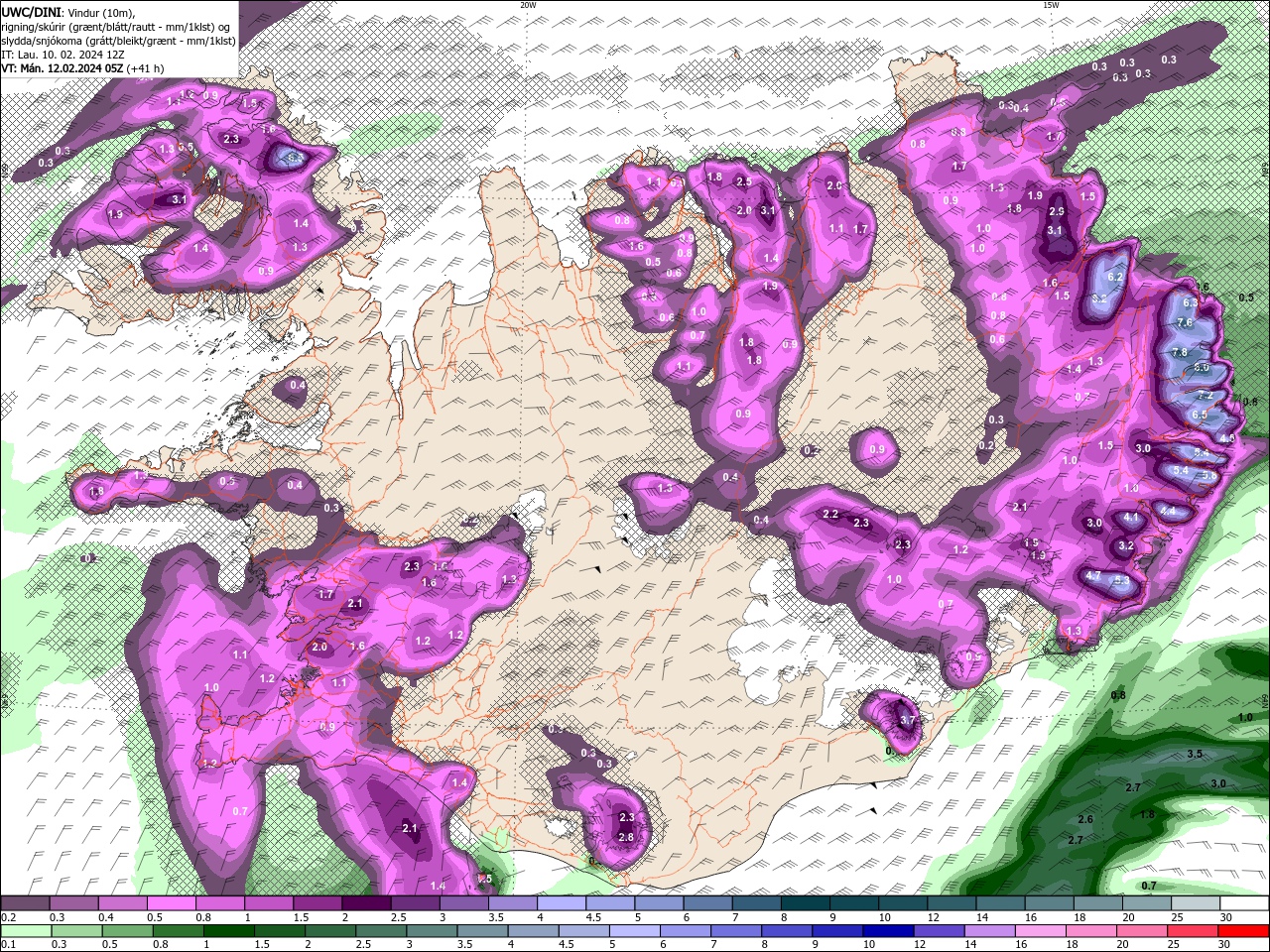1270x952 pixels.
Task: Click the '3.7' value on the southeast coast
Action: pyautogui.click(x=906, y=720)
